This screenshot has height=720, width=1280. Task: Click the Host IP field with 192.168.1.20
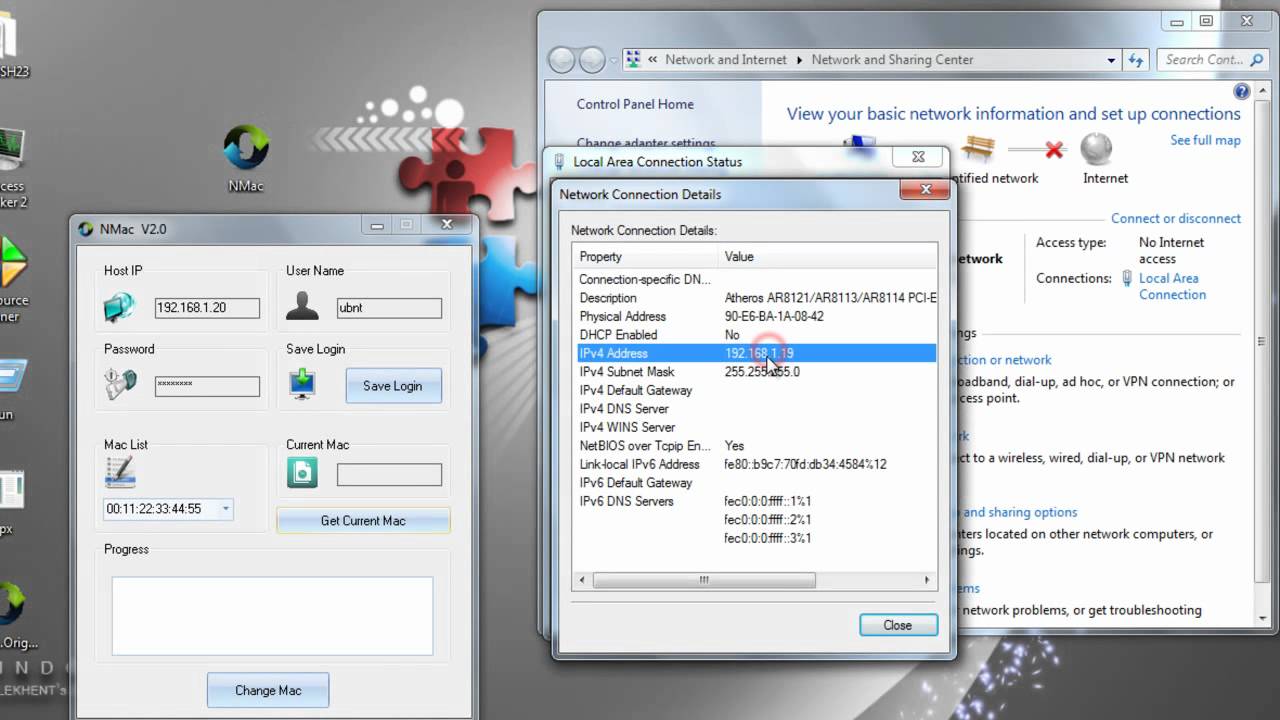207,308
